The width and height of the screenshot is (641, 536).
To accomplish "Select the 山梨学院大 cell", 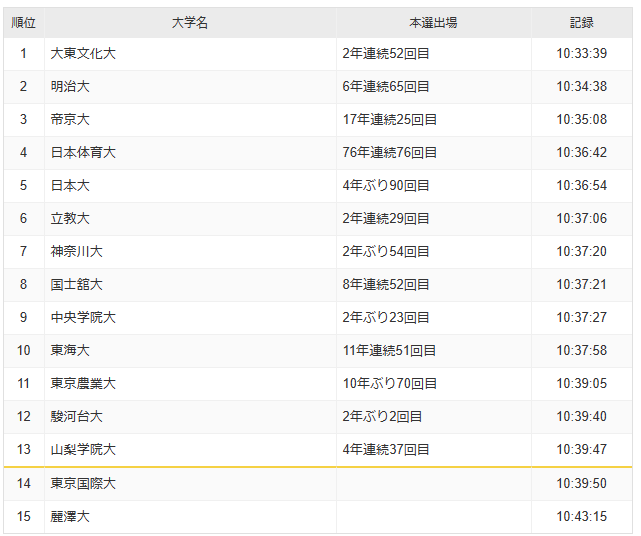I will click(x=190, y=450).
